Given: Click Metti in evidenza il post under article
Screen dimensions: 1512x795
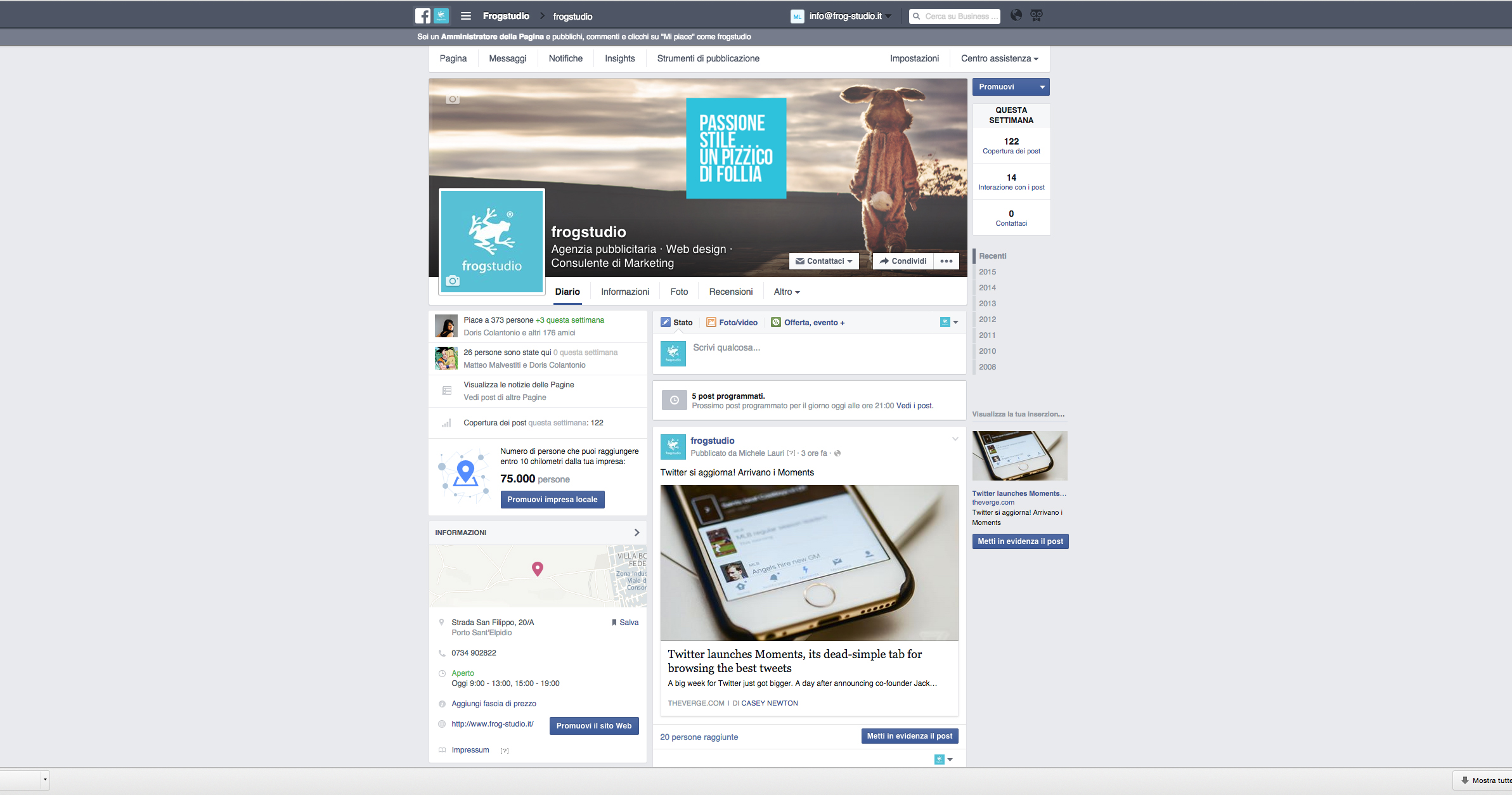Looking at the screenshot, I should coord(910,736).
